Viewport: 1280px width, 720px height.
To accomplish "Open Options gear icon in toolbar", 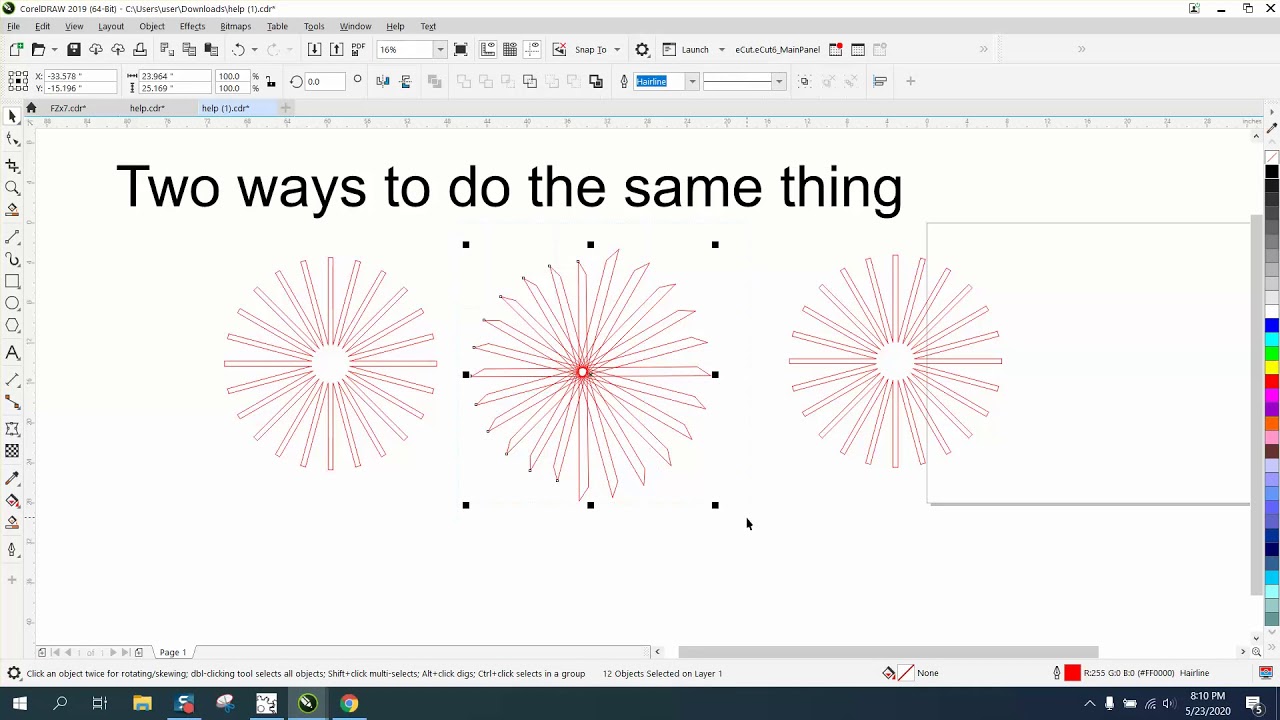I will (642, 49).
